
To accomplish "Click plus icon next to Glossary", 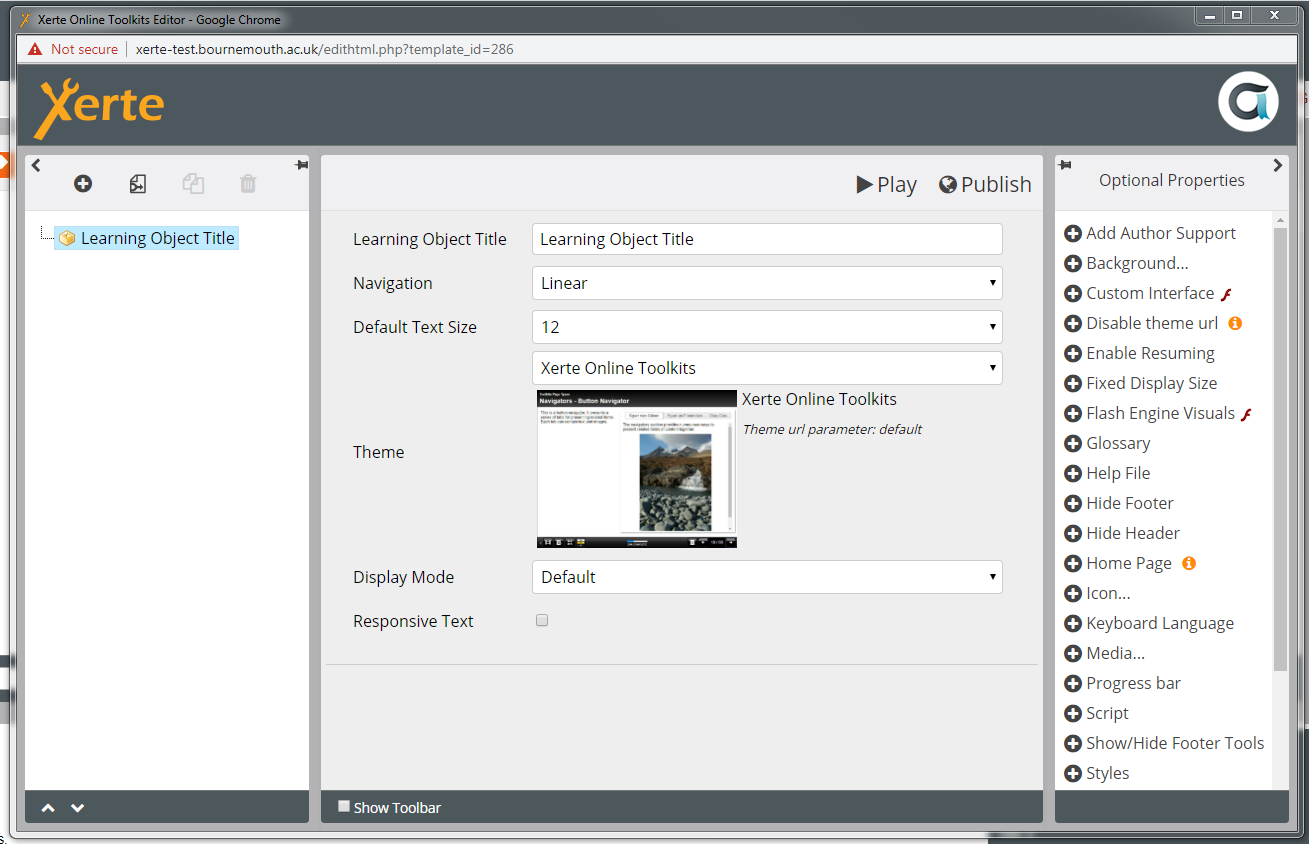I will tap(1073, 443).
